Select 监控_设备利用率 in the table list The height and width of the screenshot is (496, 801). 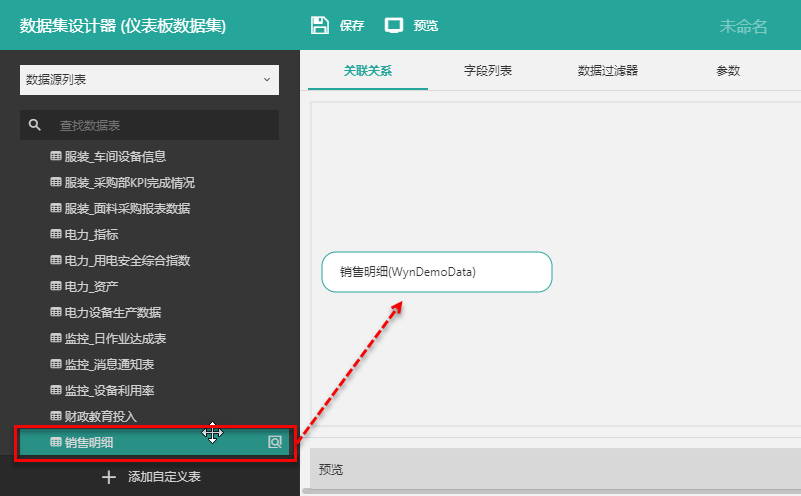[109, 390]
